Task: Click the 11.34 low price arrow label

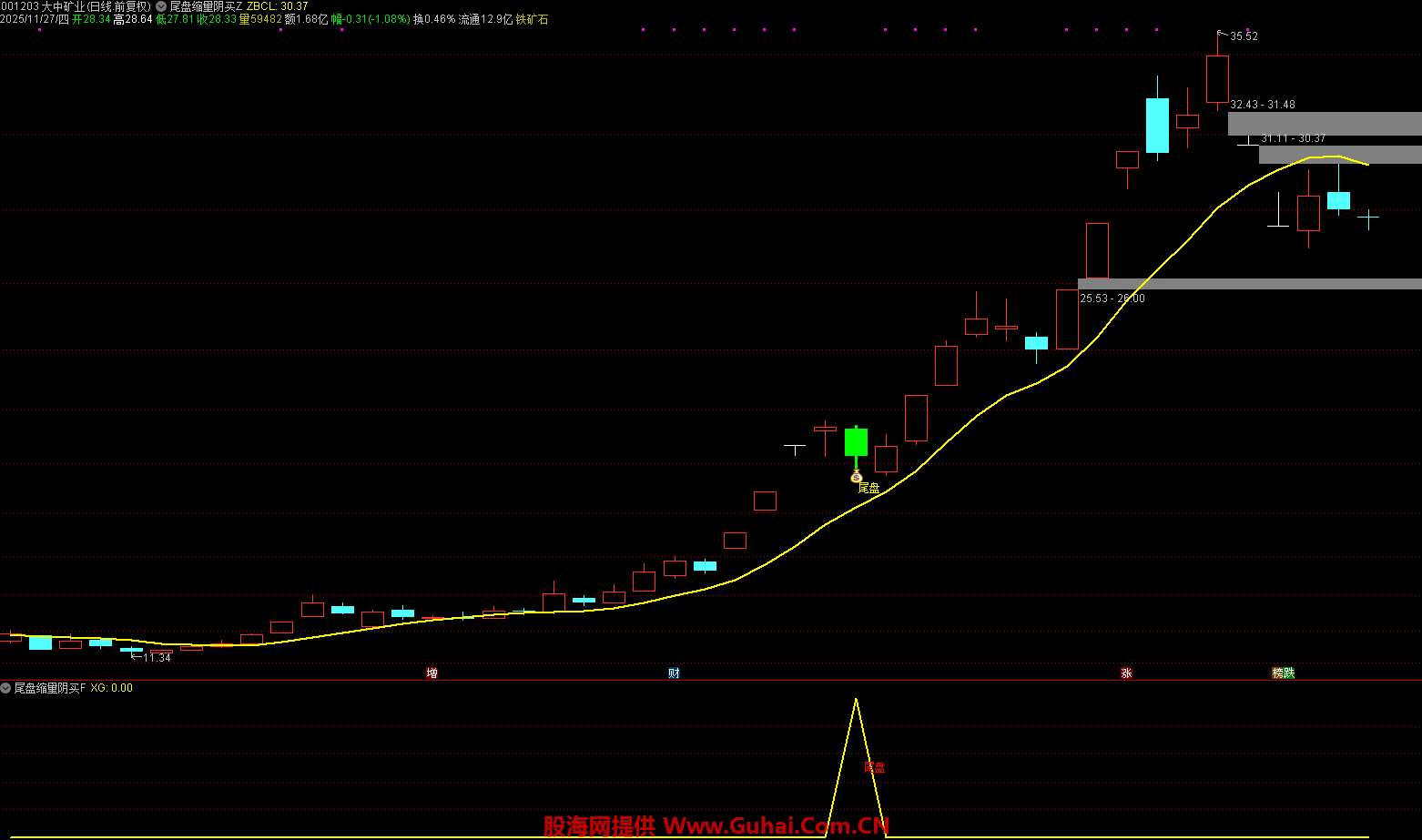Action: (x=157, y=657)
